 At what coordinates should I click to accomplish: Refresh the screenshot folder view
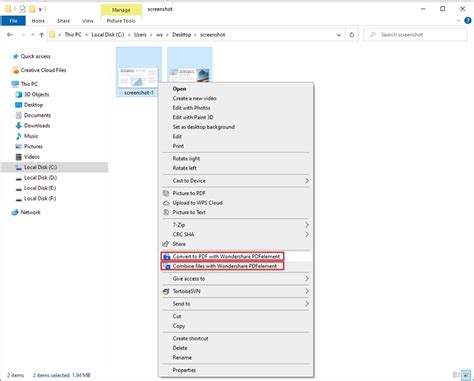[351, 35]
